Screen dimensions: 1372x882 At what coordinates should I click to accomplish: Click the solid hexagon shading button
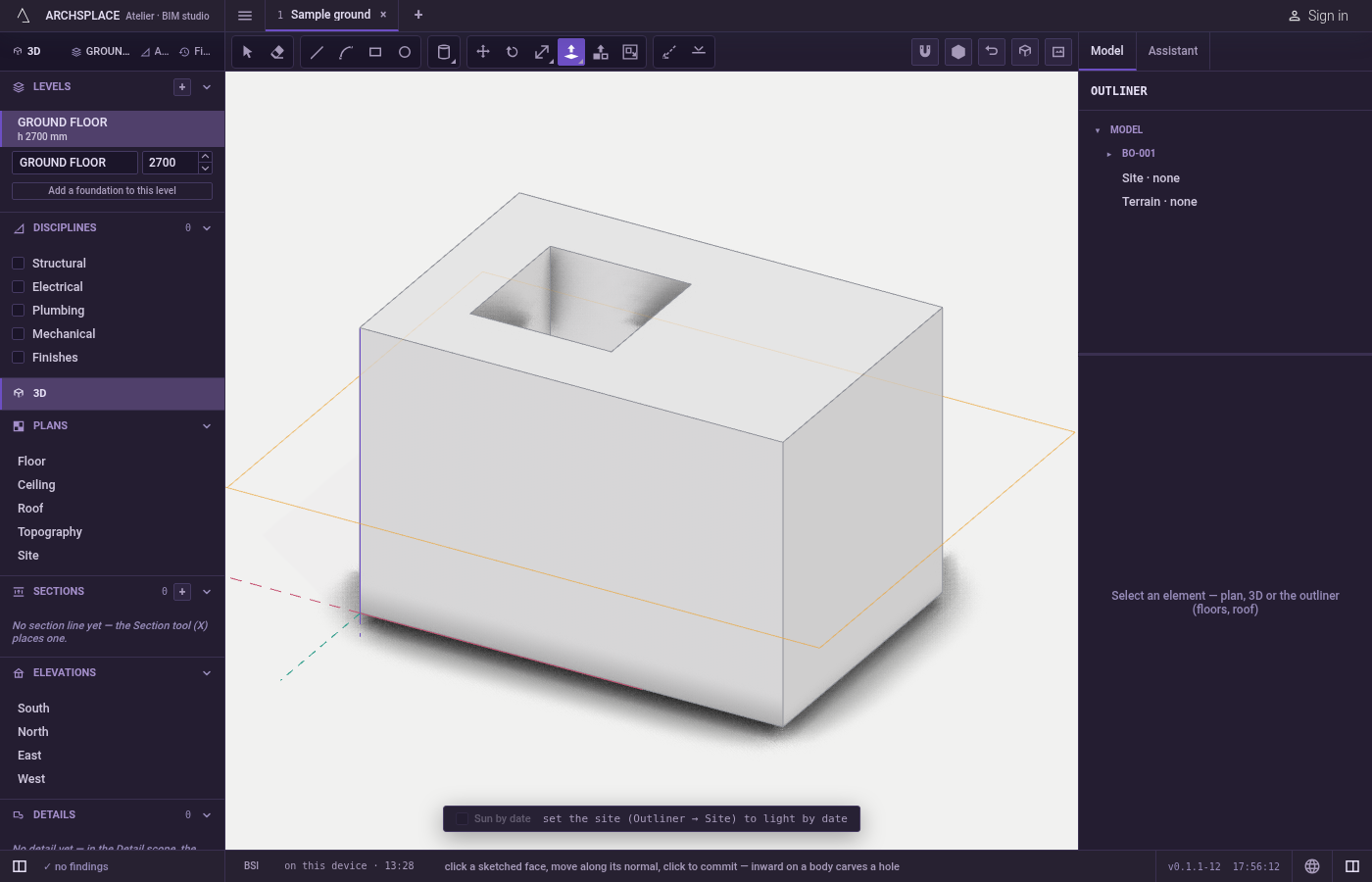[x=958, y=52]
